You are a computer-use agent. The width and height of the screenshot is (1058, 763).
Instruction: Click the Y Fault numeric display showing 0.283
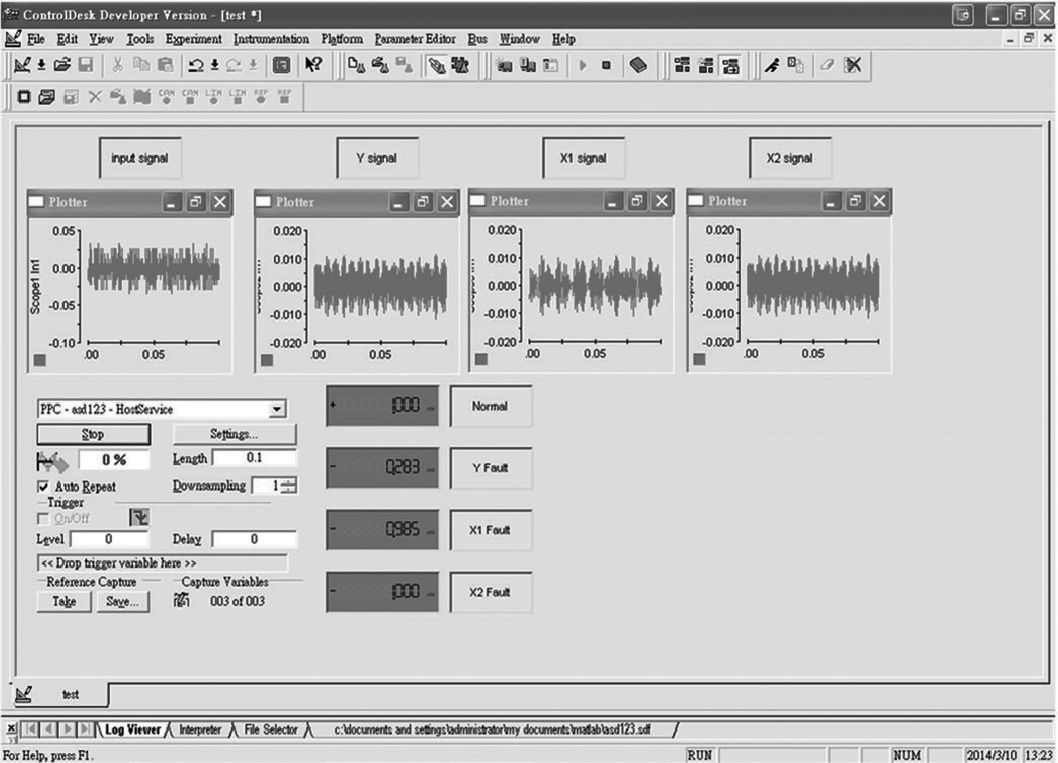tap(382, 467)
